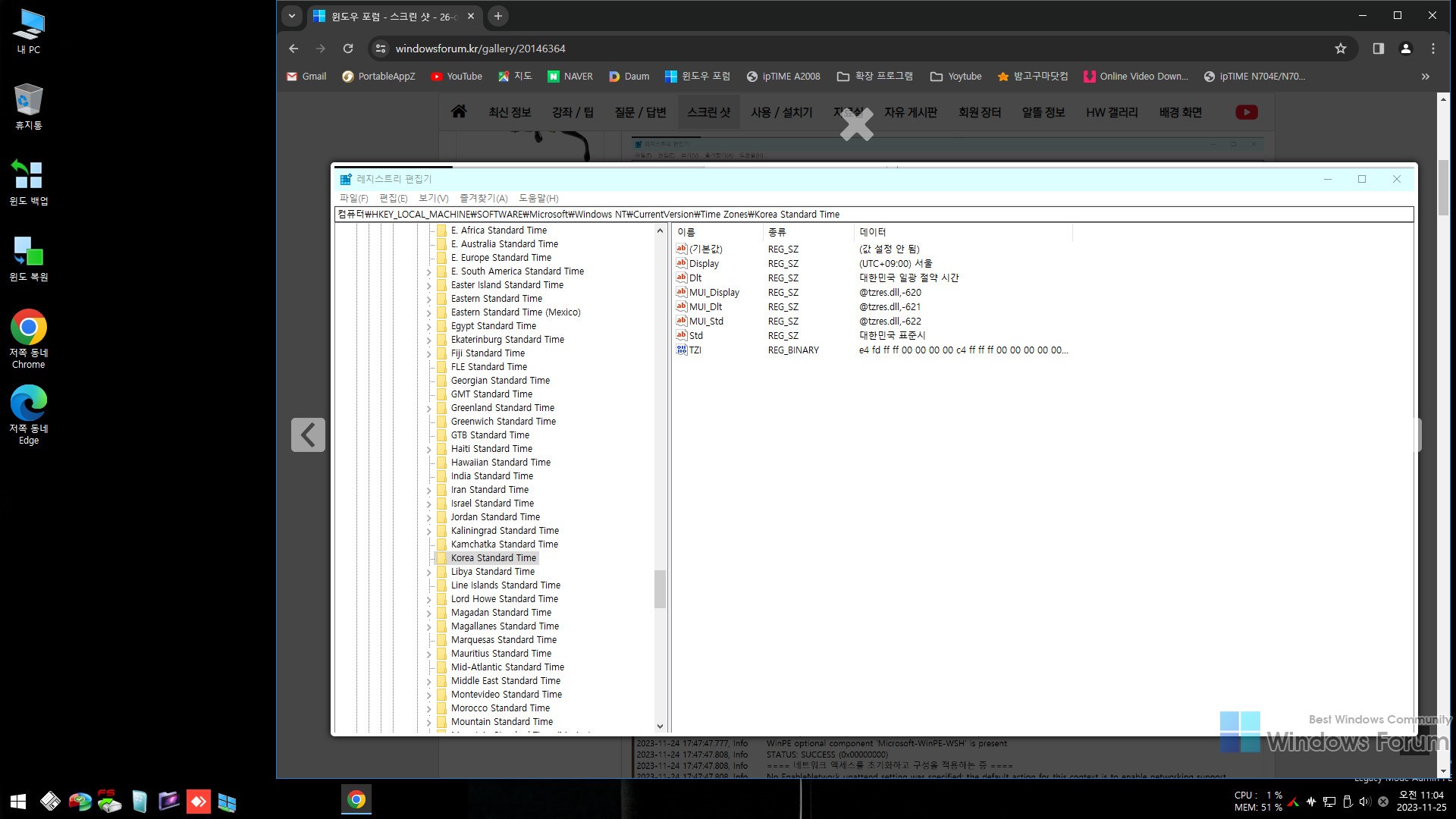Open the FS drive tool on the taskbar
This screenshot has width=1456, height=819.
tap(109, 802)
